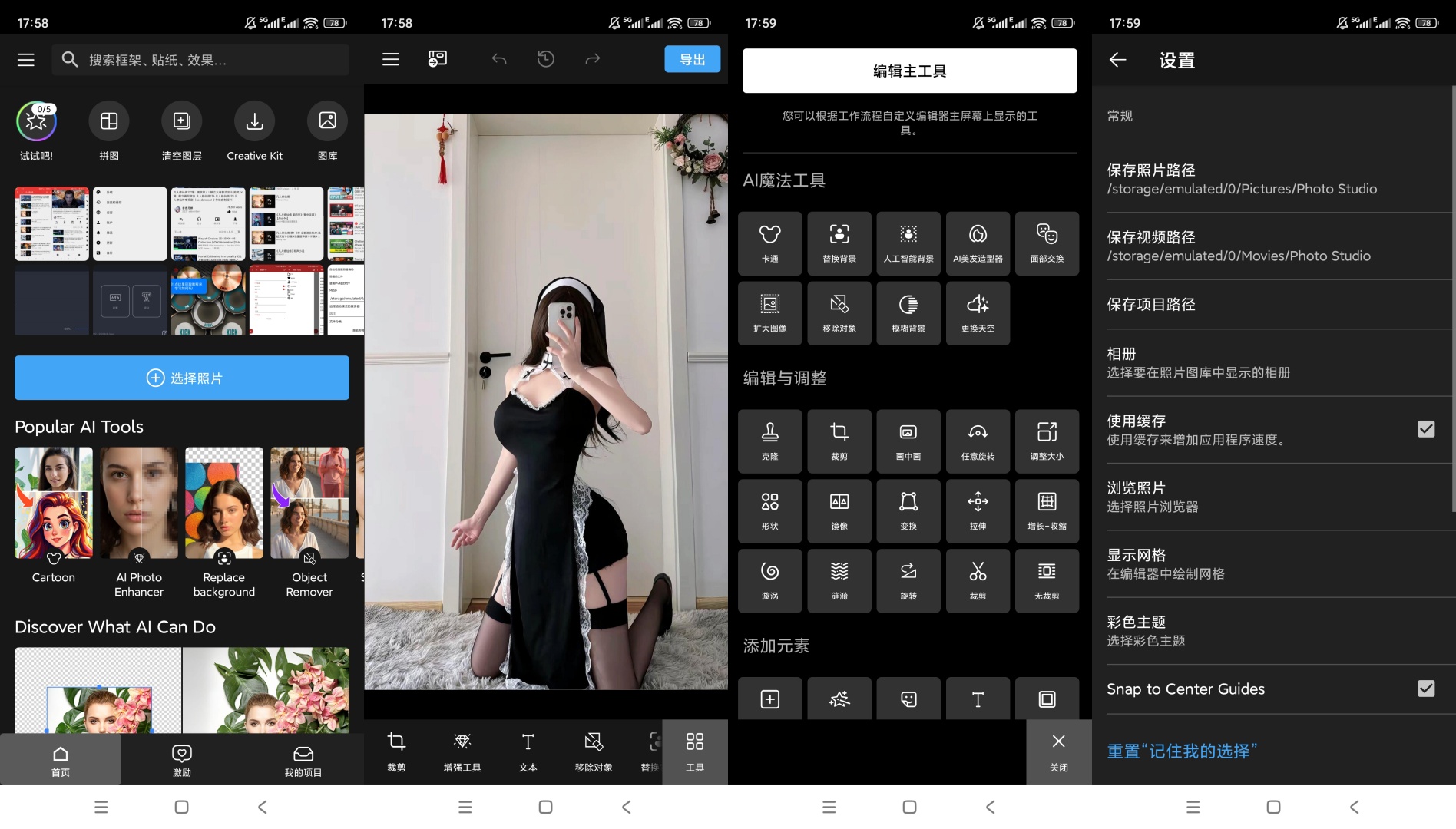Switch to the 我的项目 tab
Viewport: 1456px width, 829px height.
pos(303,759)
